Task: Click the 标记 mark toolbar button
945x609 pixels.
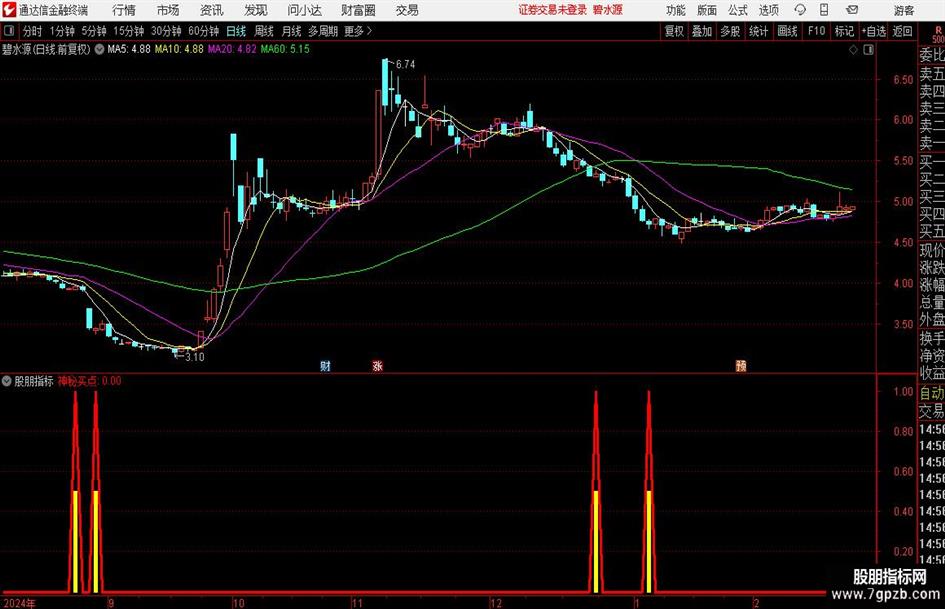Action: (844, 31)
